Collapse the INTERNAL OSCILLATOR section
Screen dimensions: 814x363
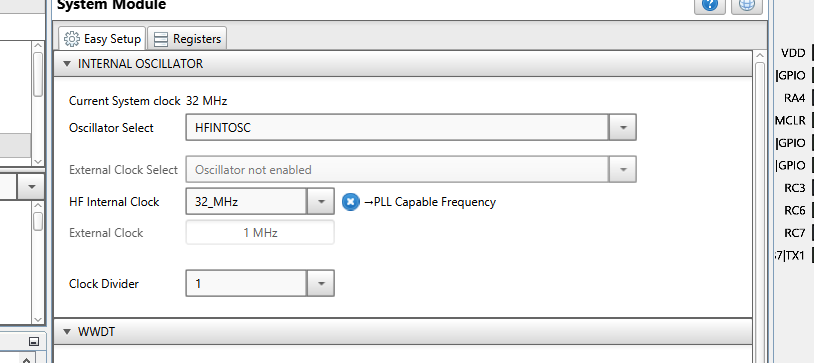click(66, 64)
